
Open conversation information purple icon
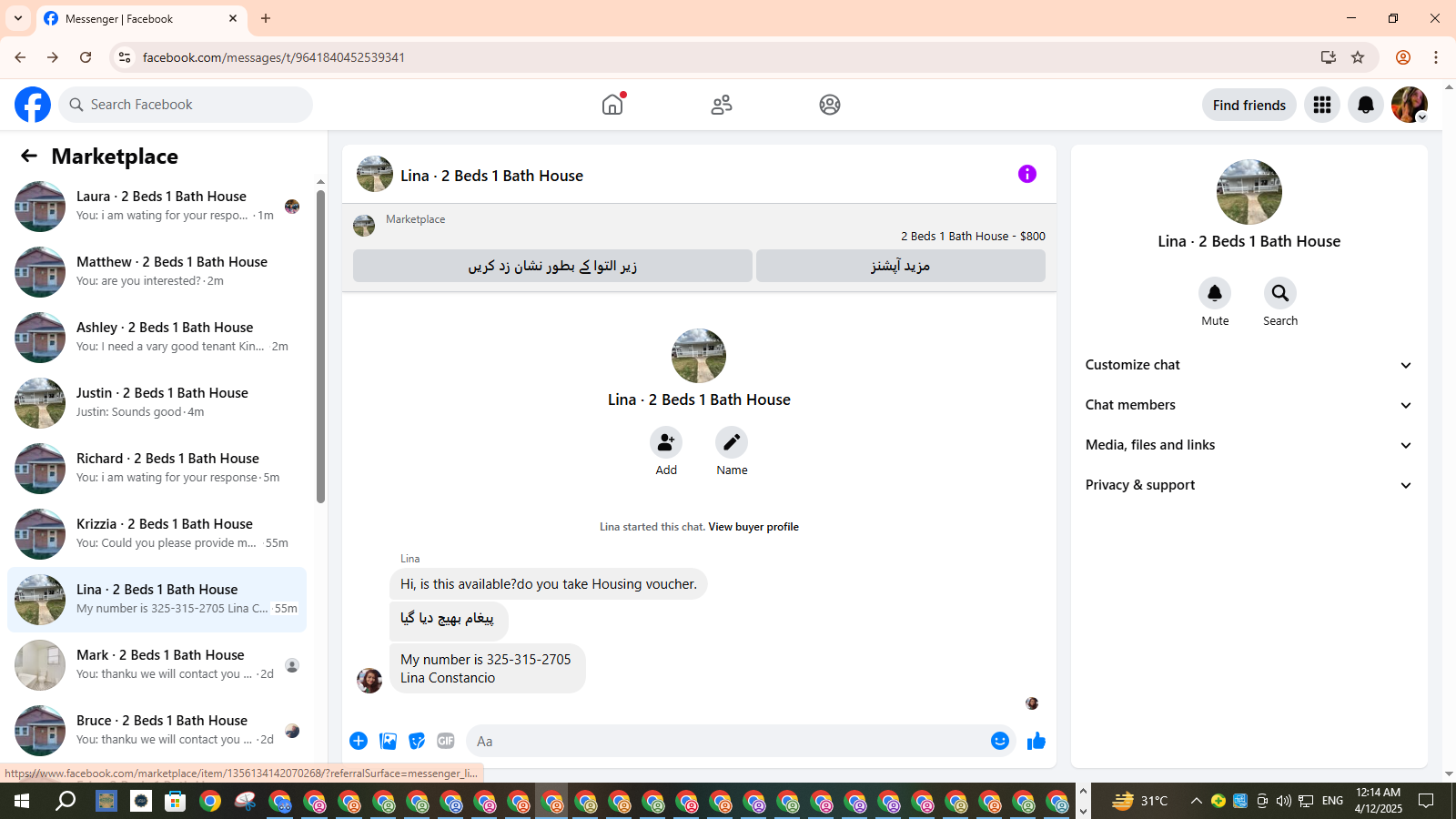[1027, 174]
